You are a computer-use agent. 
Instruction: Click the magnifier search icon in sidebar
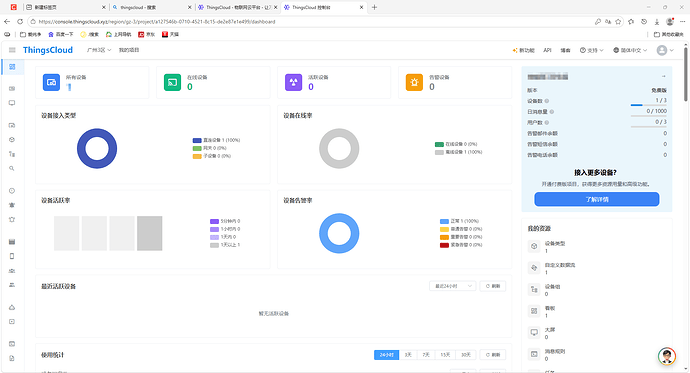[x=12, y=168]
